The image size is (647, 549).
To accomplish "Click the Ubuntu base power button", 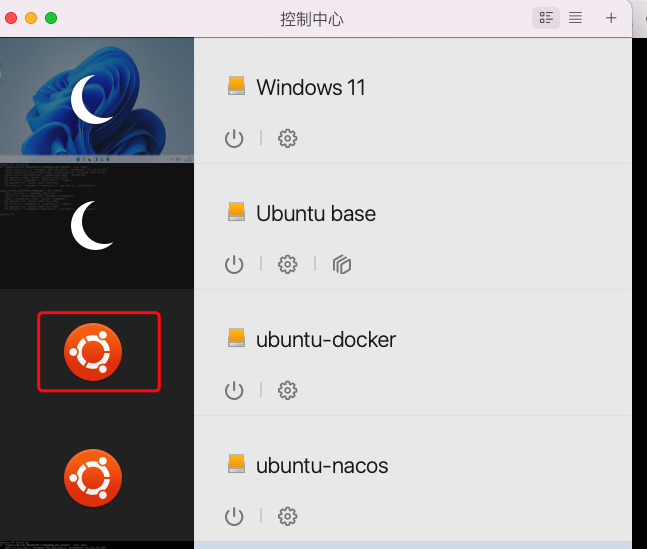I will click(x=234, y=264).
